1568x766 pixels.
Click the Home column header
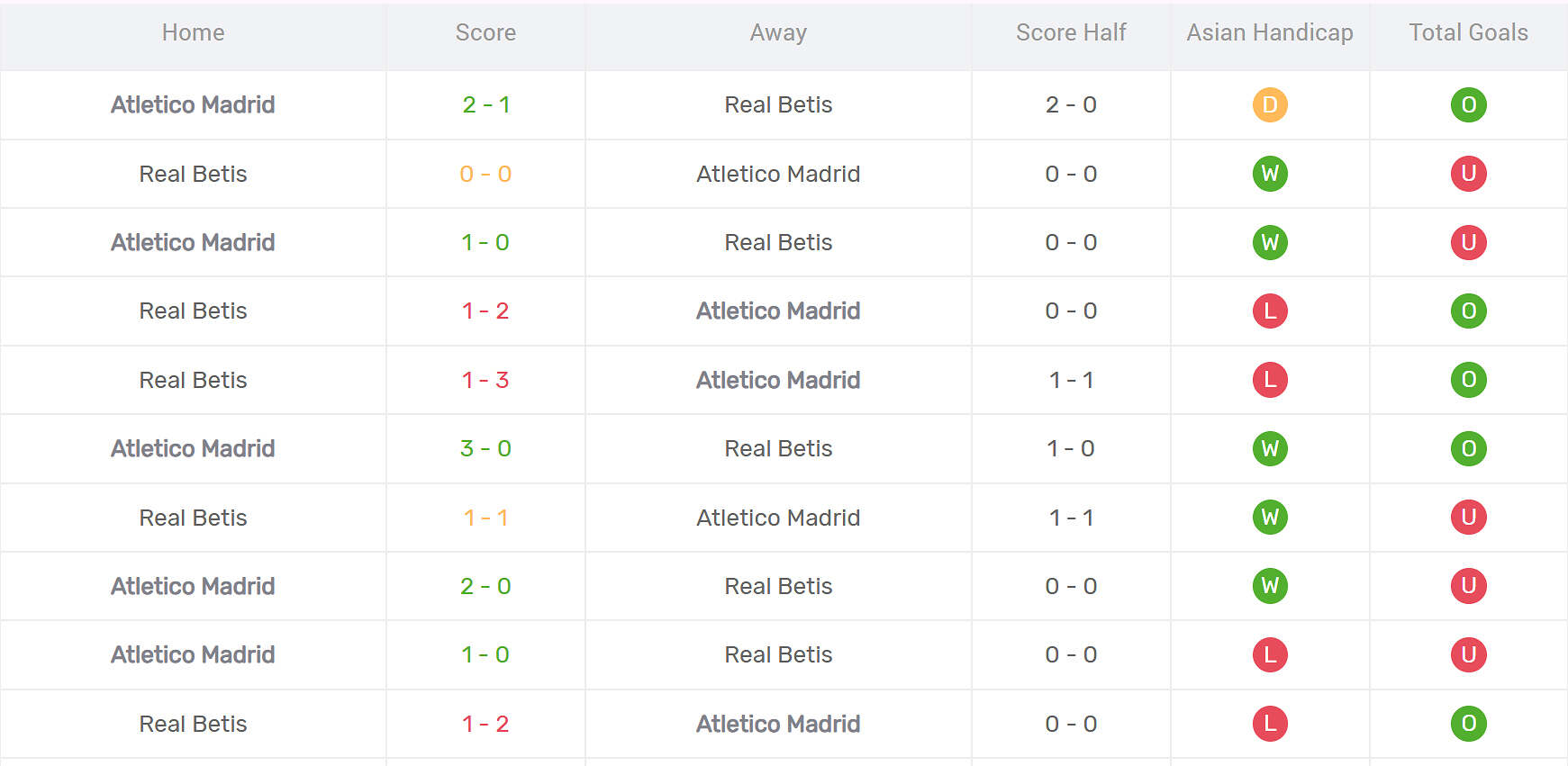[193, 33]
